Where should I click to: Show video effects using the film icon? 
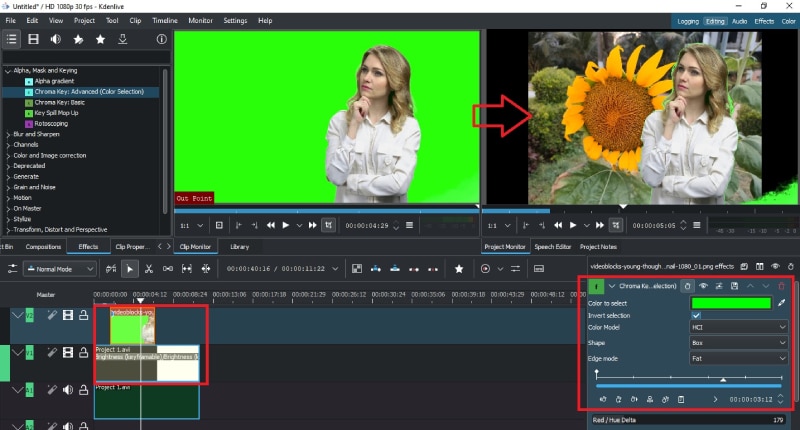coord(33,39)
